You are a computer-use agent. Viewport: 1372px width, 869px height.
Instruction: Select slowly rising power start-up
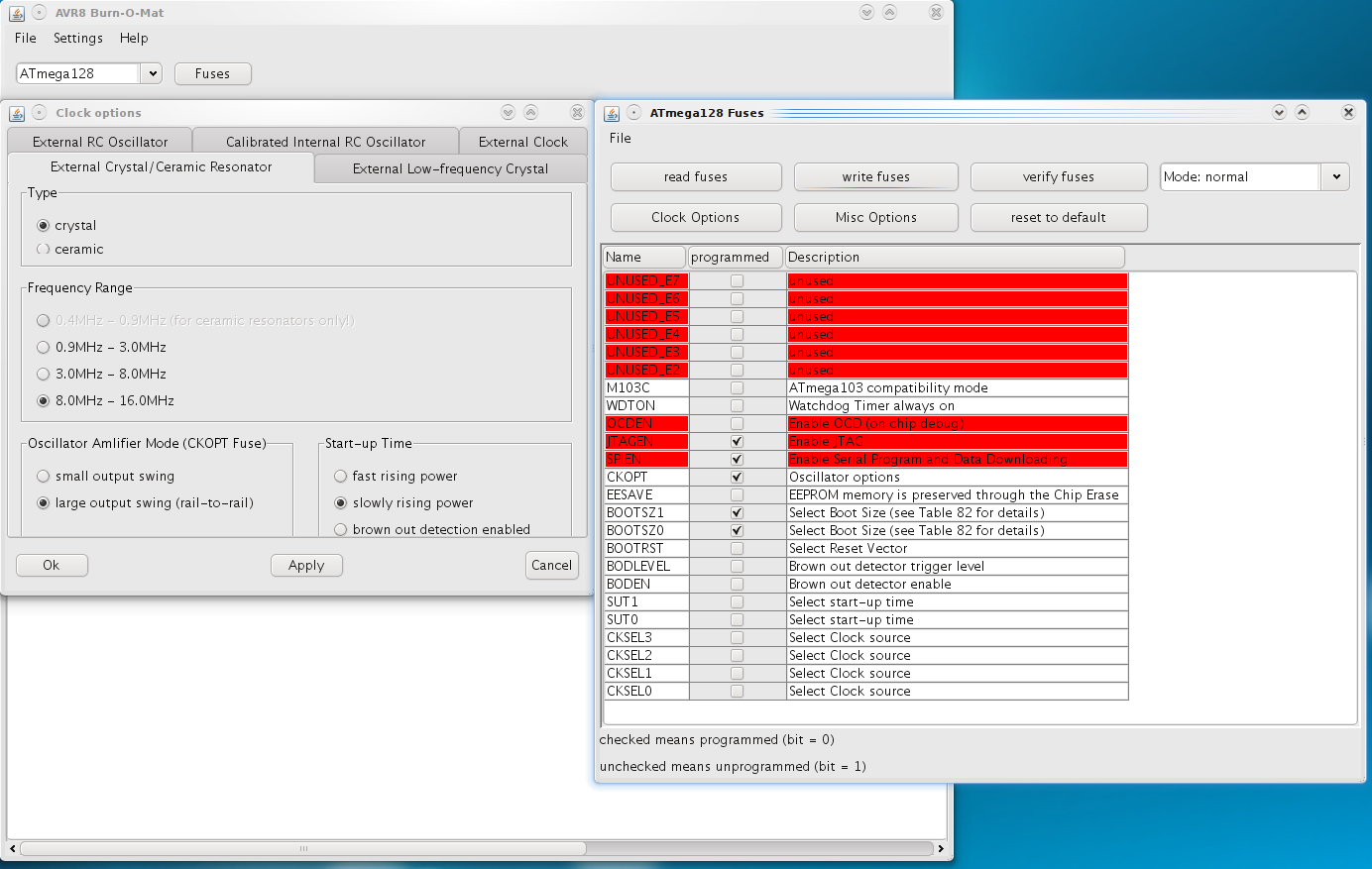(x=340, y=503)
